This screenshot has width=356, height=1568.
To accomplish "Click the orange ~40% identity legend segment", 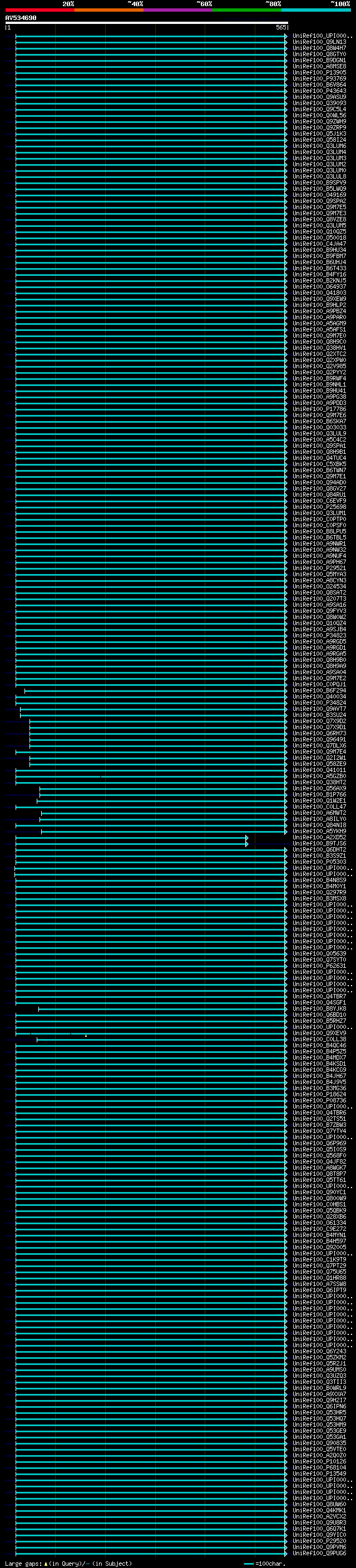I will [x=109, y=10].
